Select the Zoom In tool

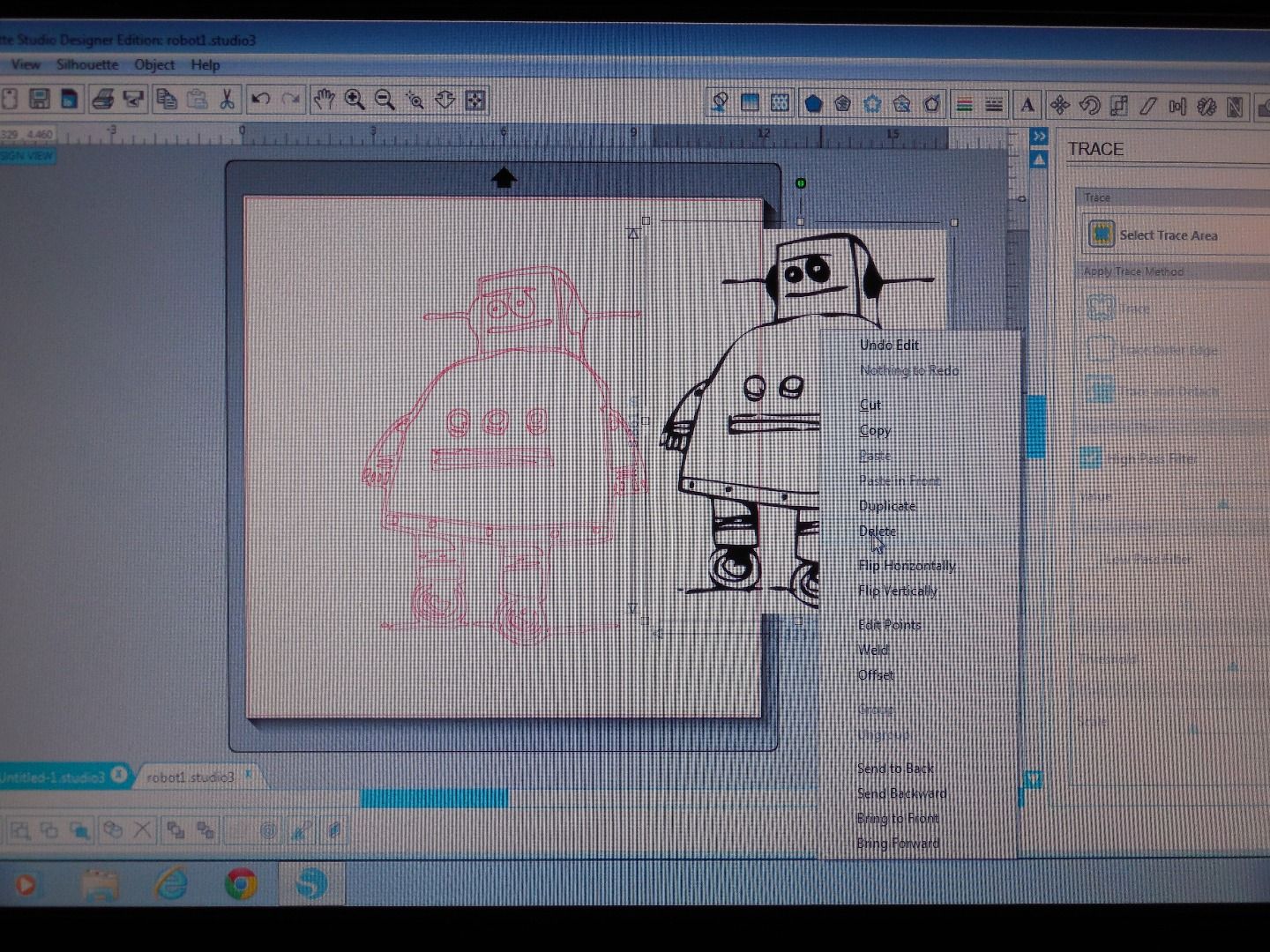pyautogui.click(x=353, y=100)
